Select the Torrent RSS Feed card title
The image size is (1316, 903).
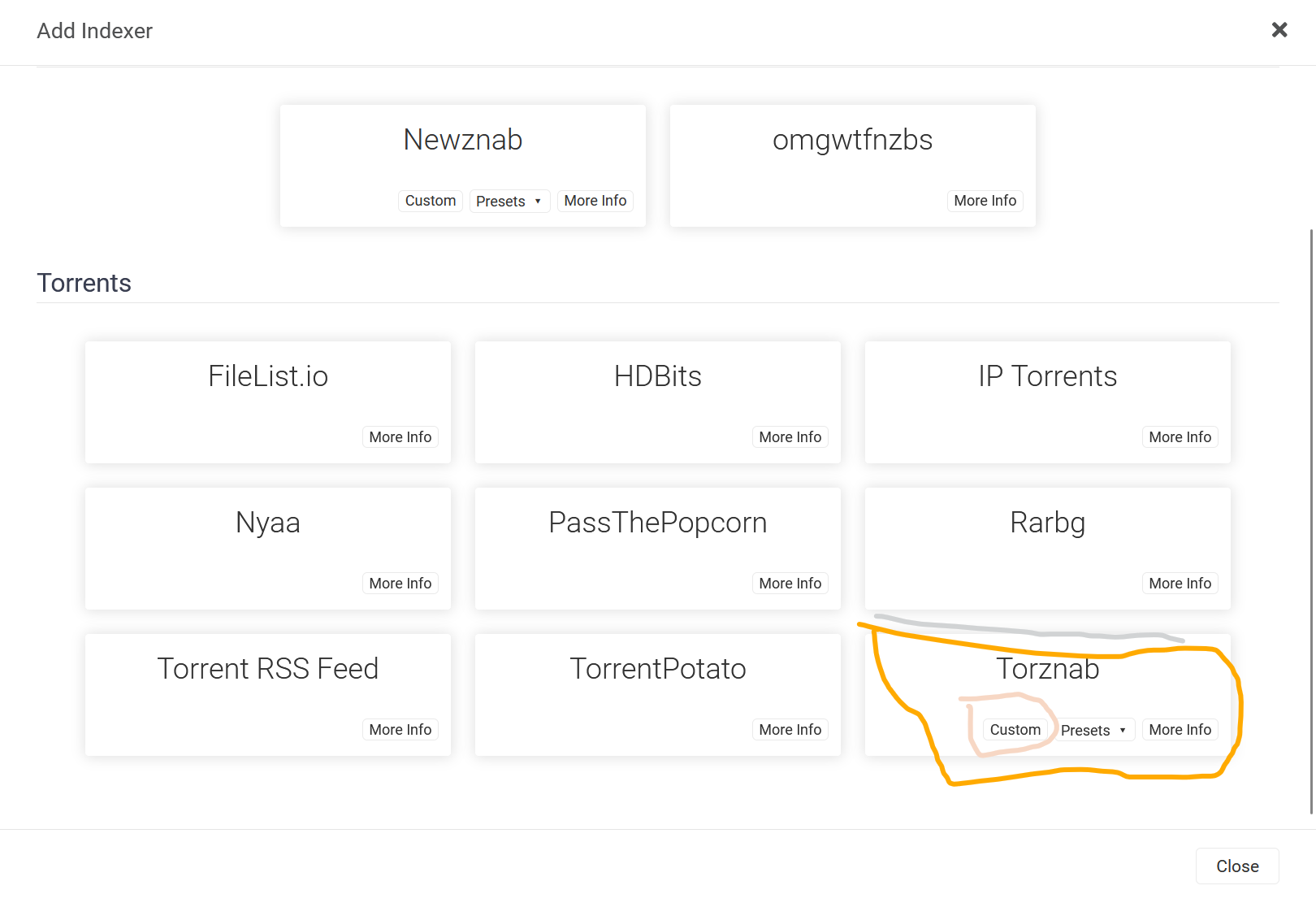pos(268,669)
